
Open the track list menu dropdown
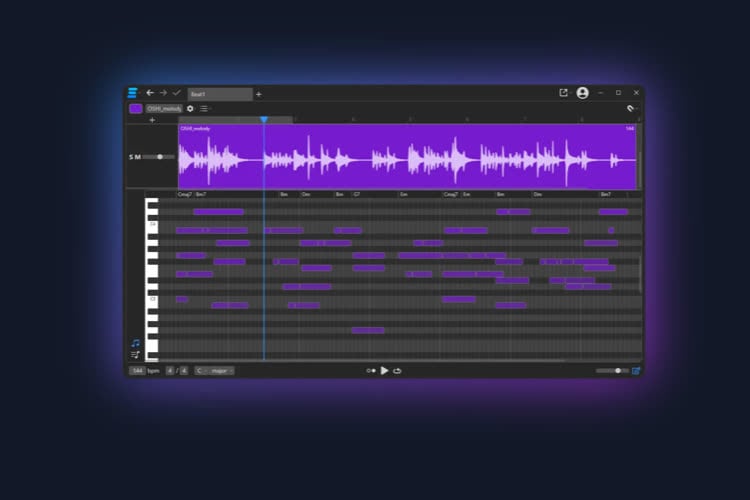[205, 109]
